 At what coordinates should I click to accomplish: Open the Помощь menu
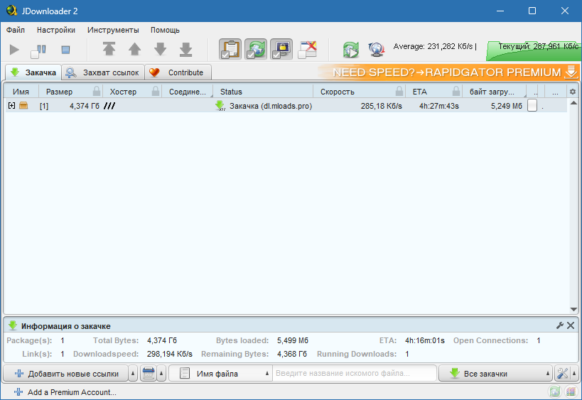click(x=165, y=30)
